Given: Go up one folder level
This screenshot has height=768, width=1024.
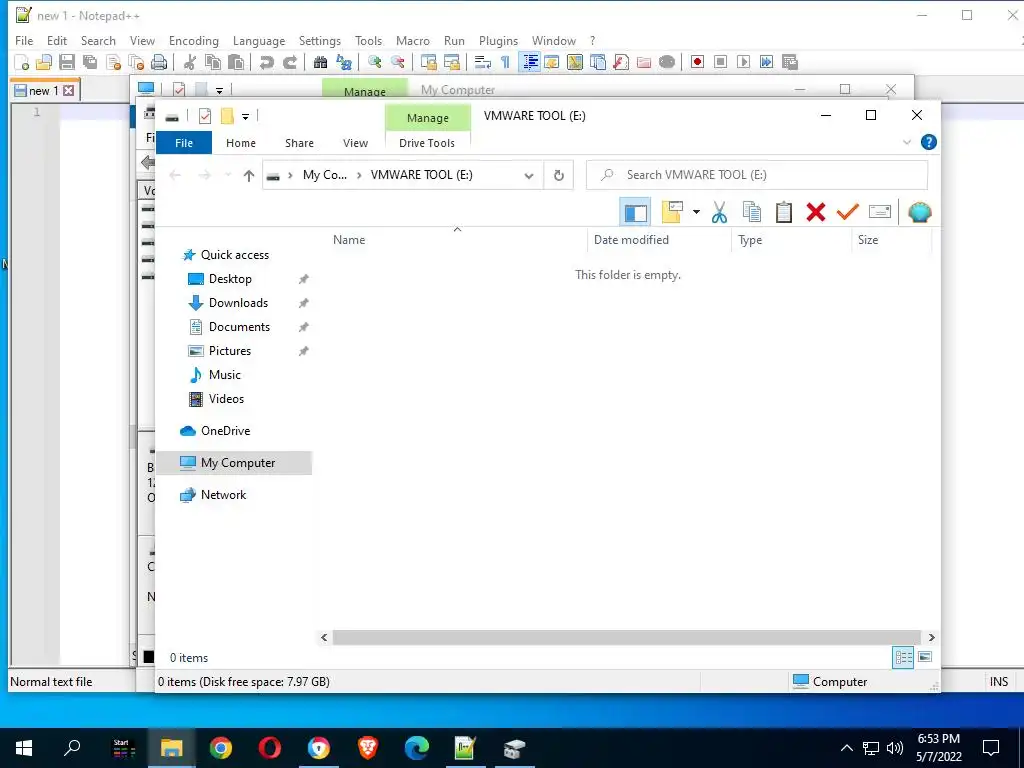Looking at the screenshot, I should (249, 175).
